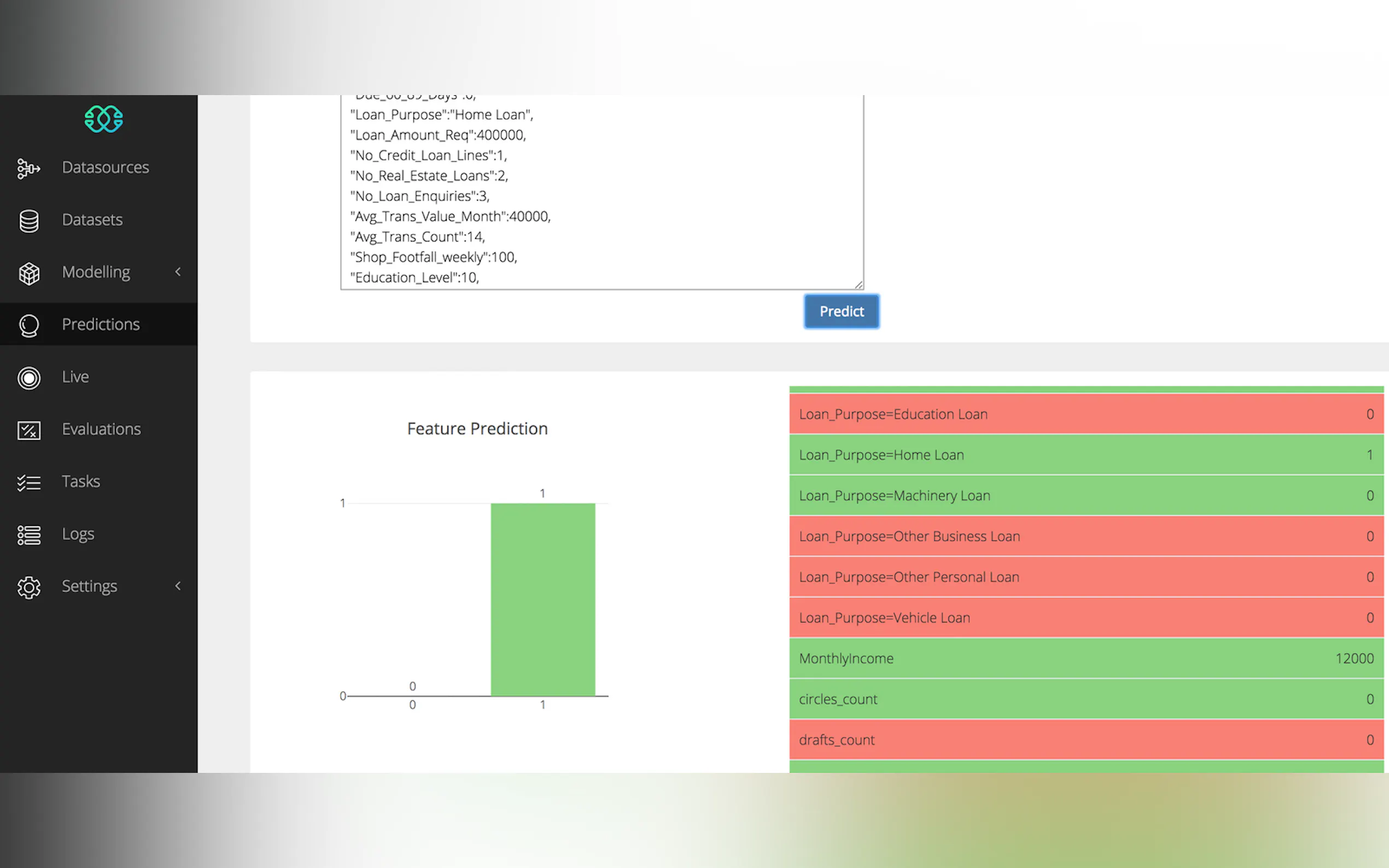The width and height of the screenshot is (1389, 868).
Task: Click the Datasources pipeline icon
Action: 28,168
